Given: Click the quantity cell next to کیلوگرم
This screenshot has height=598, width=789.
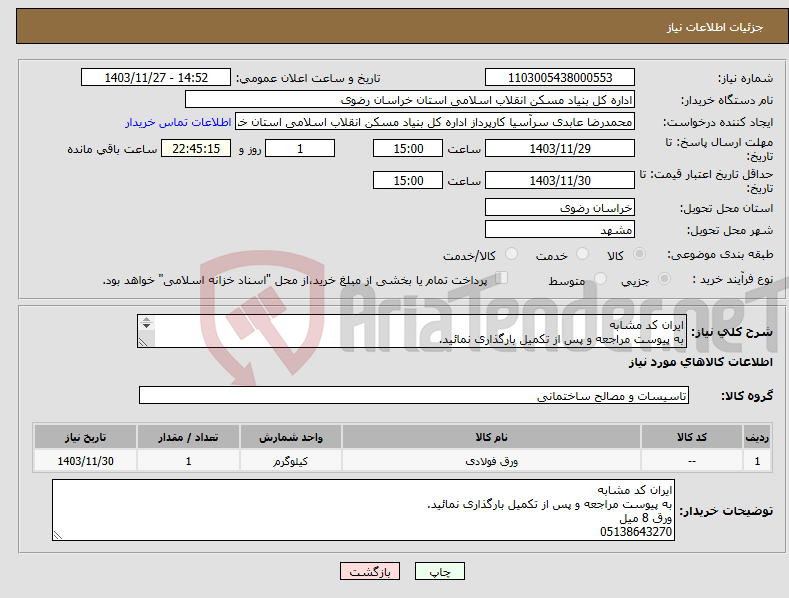Looking at the screenshot, I should [x=188, y=461].
